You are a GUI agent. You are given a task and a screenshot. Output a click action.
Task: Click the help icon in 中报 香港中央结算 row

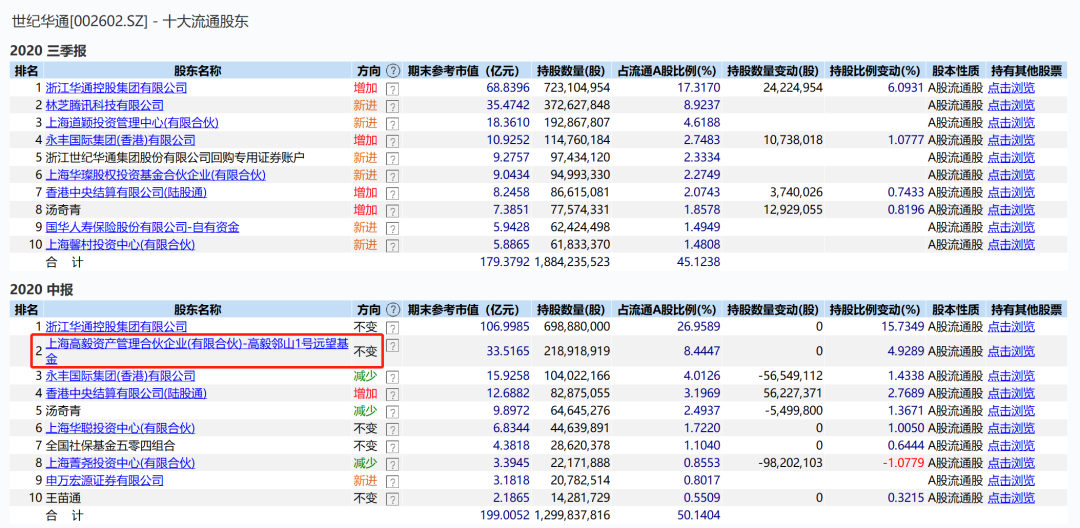pyautogui.click(x=392, y=394)
